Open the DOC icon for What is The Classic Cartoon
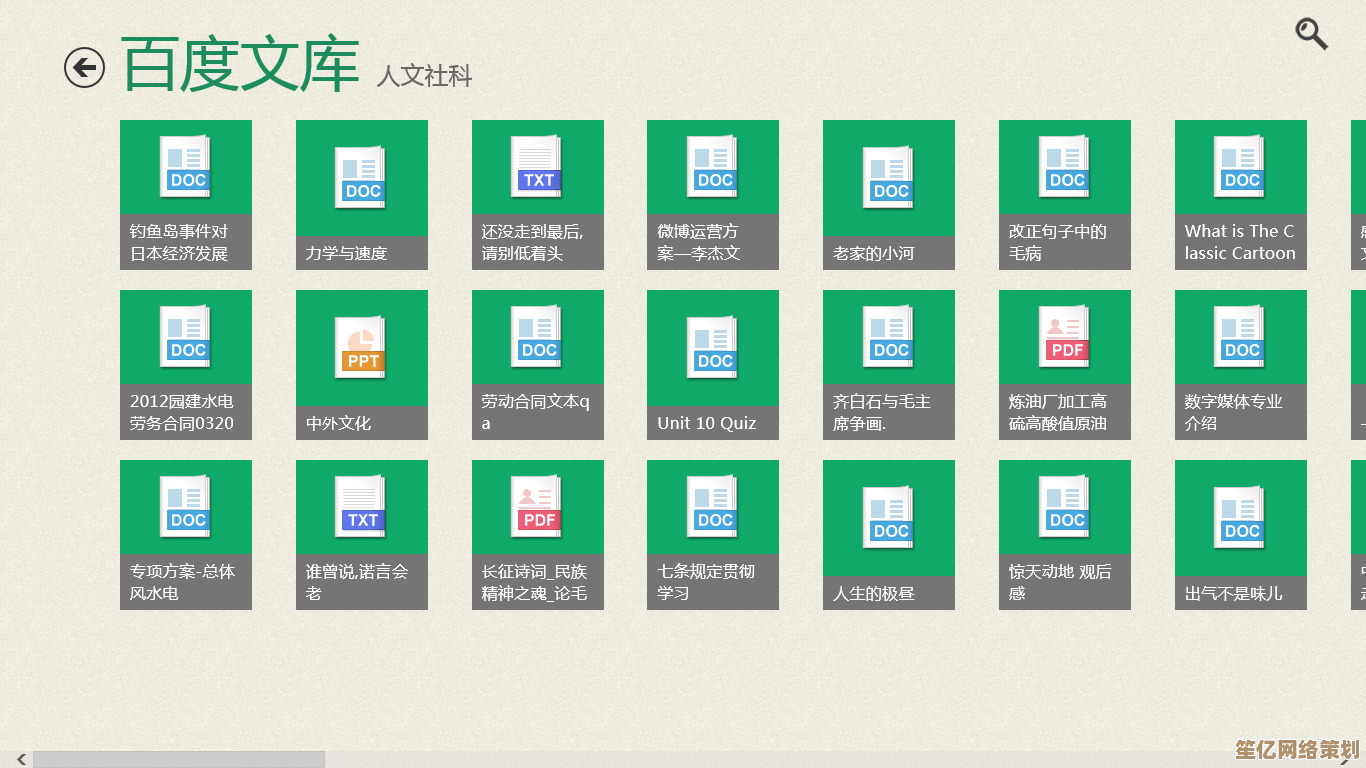This screenshot has width=1366, height=768. [1240, 166]
